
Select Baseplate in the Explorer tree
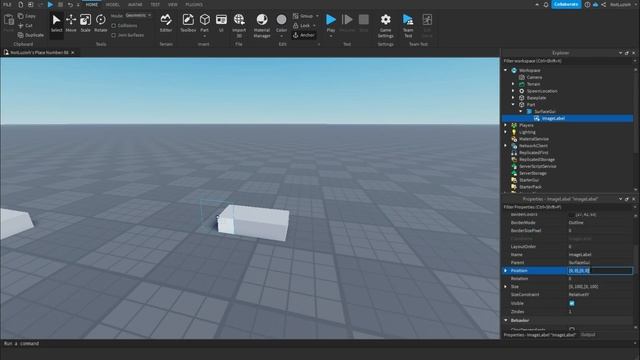click(x=536, y=98)
